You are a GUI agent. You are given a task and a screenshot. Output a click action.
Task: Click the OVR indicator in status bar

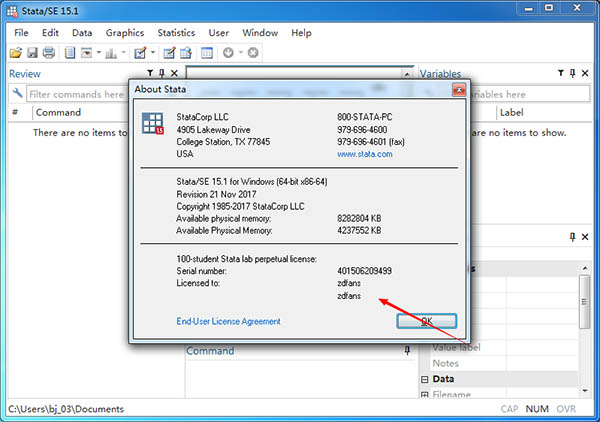(x=566, y=409)
